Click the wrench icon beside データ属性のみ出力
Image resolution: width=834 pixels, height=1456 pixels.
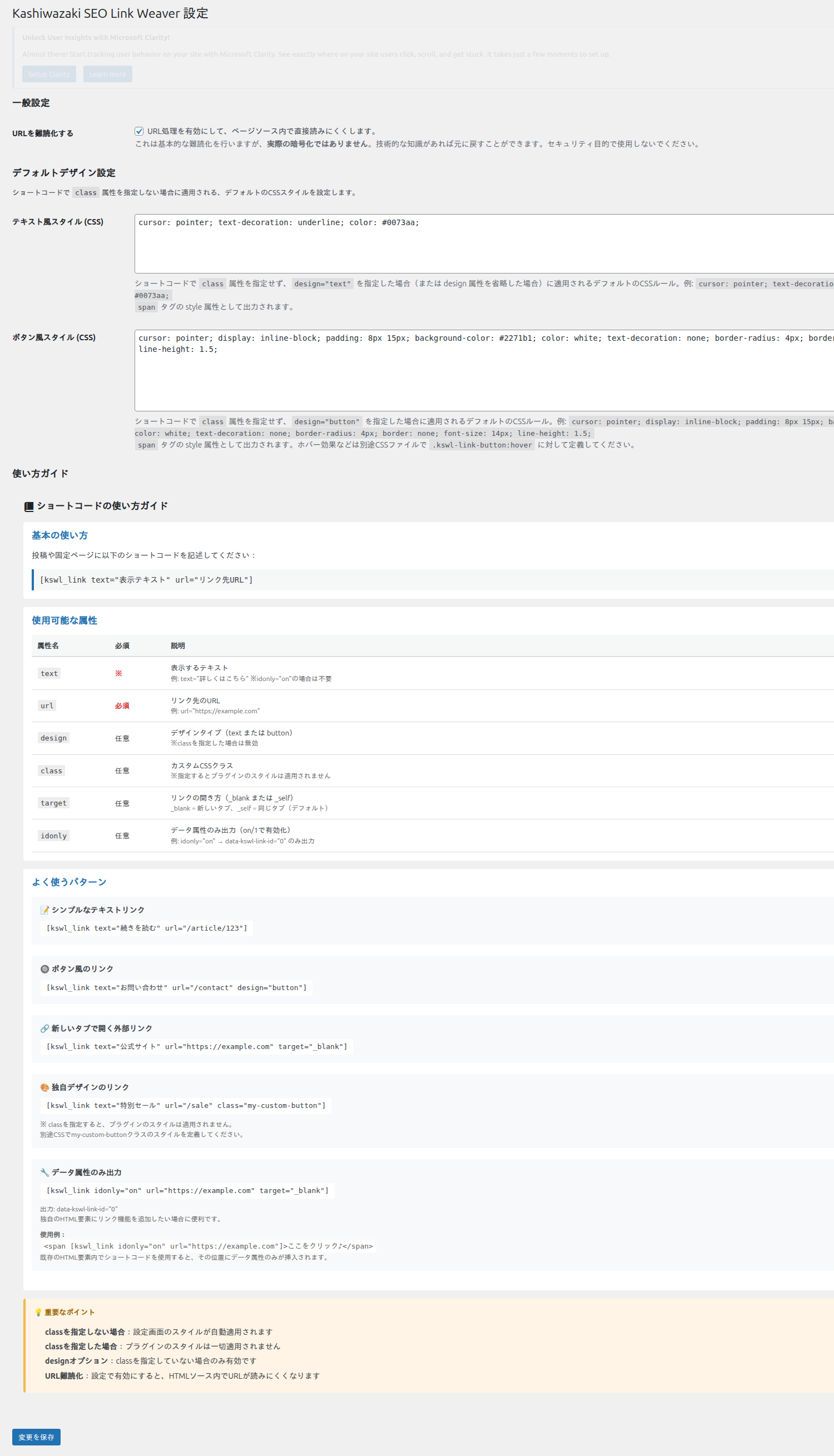44,1172
